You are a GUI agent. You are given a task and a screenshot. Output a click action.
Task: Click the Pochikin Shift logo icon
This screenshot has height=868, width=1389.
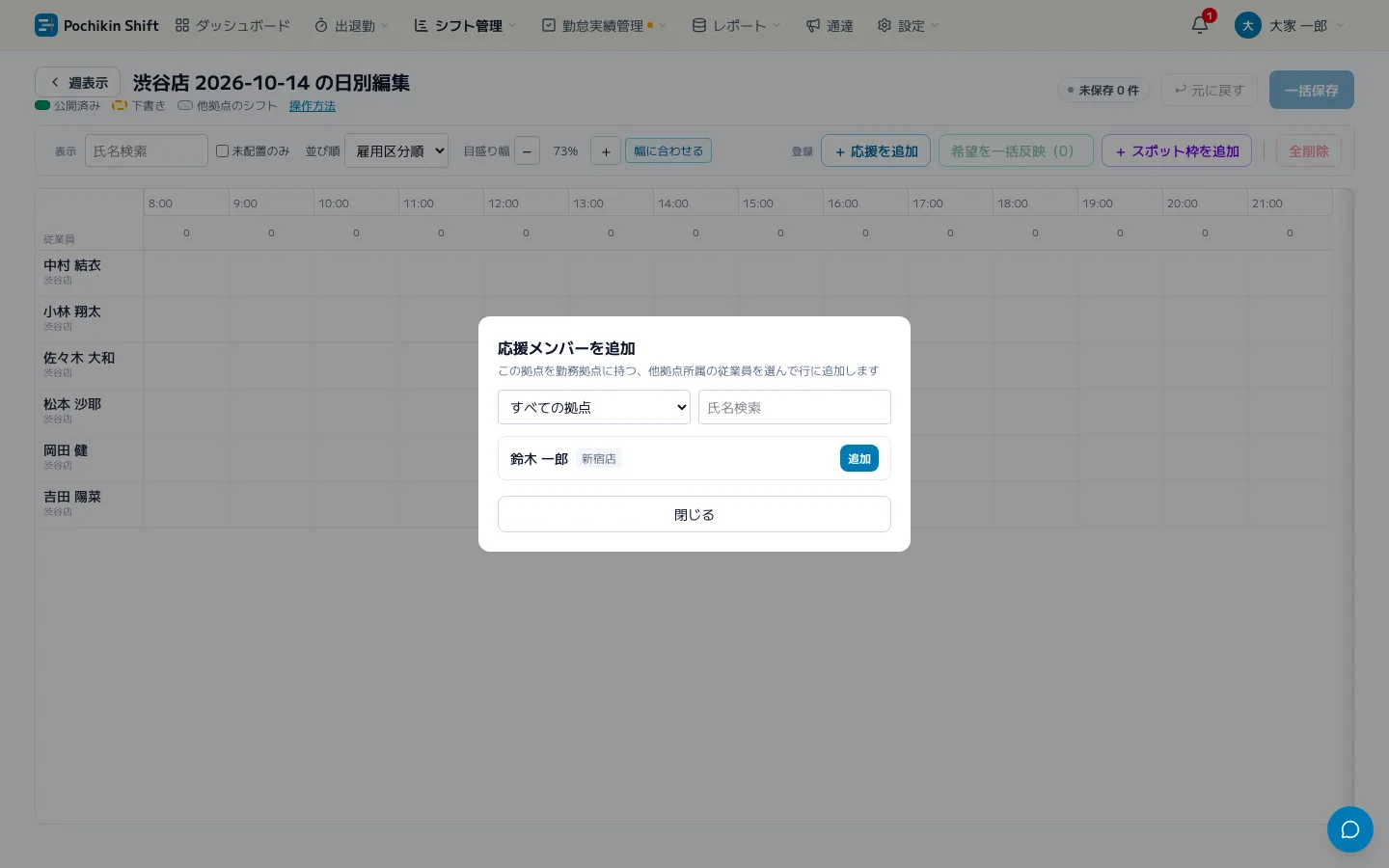pyautogui.click(x=45, y=25)
